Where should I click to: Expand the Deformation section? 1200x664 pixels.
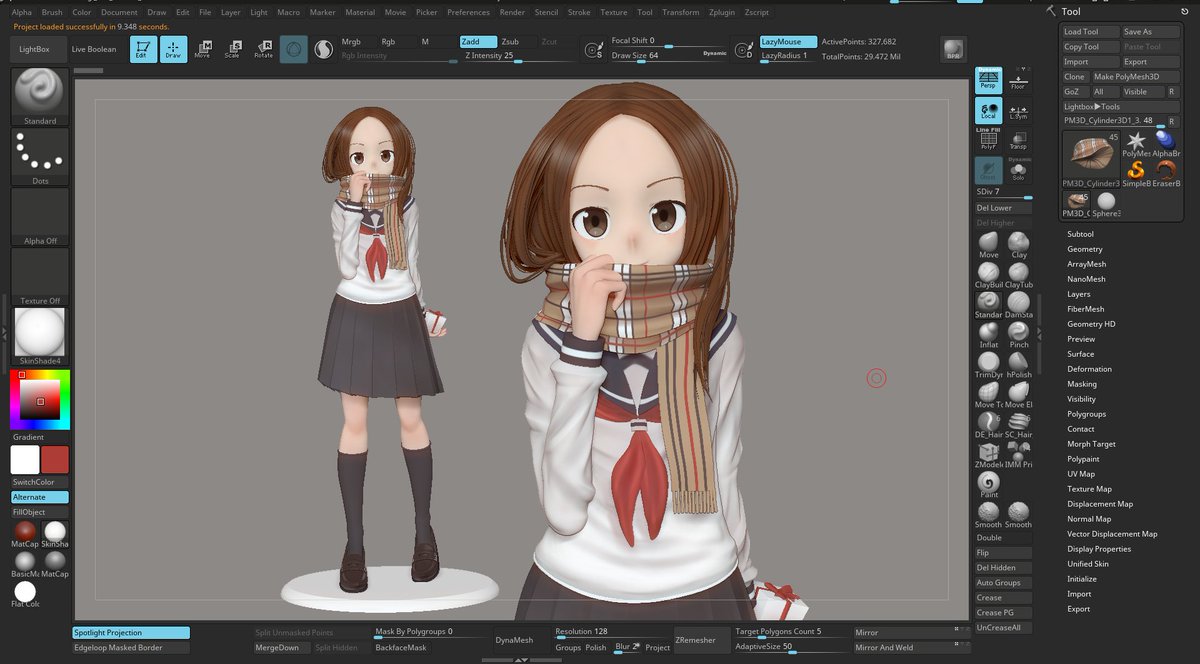pos(1089,369)
